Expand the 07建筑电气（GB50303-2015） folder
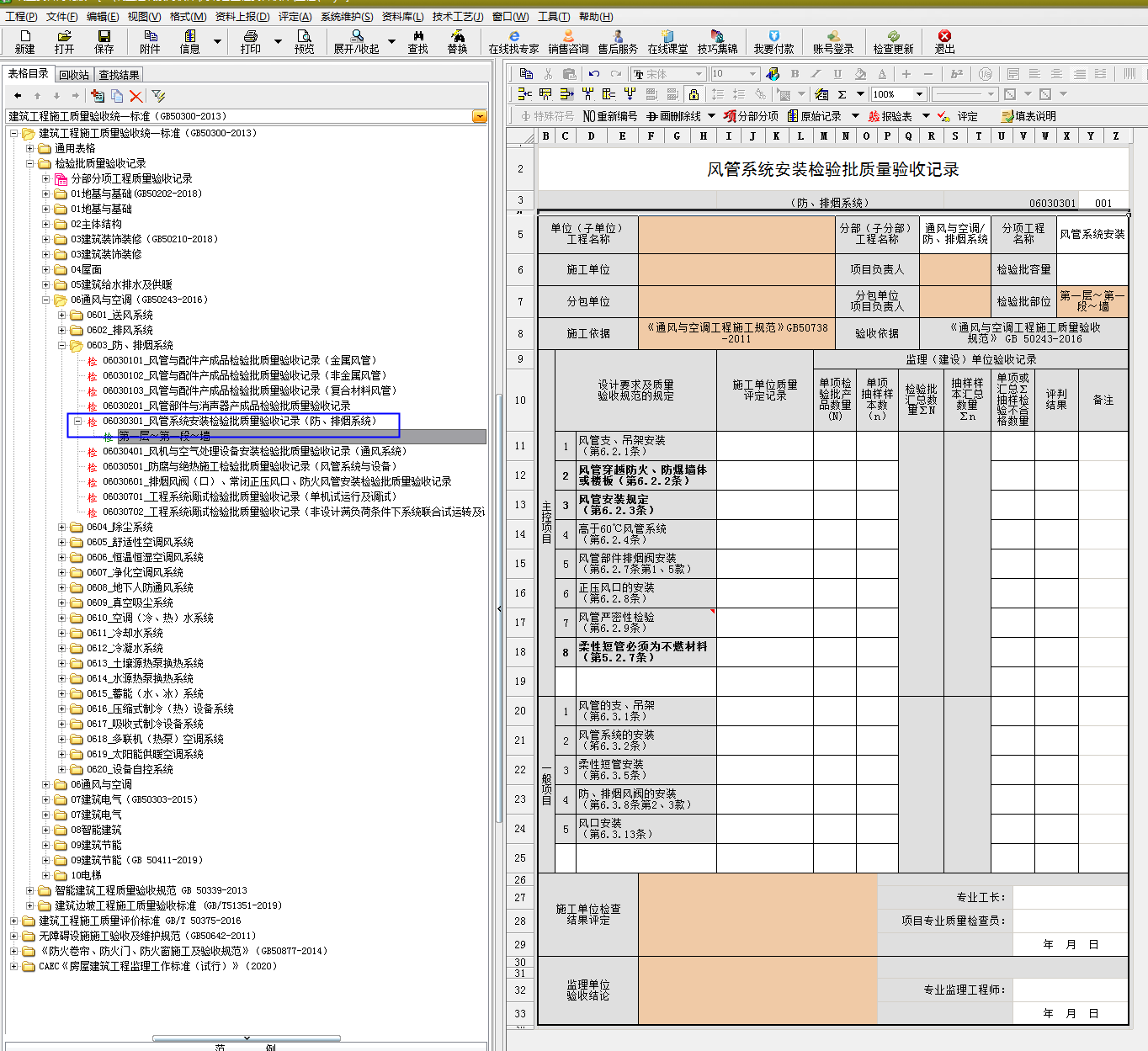The height and width of the screenshot is (1051, 1148). 46,799
